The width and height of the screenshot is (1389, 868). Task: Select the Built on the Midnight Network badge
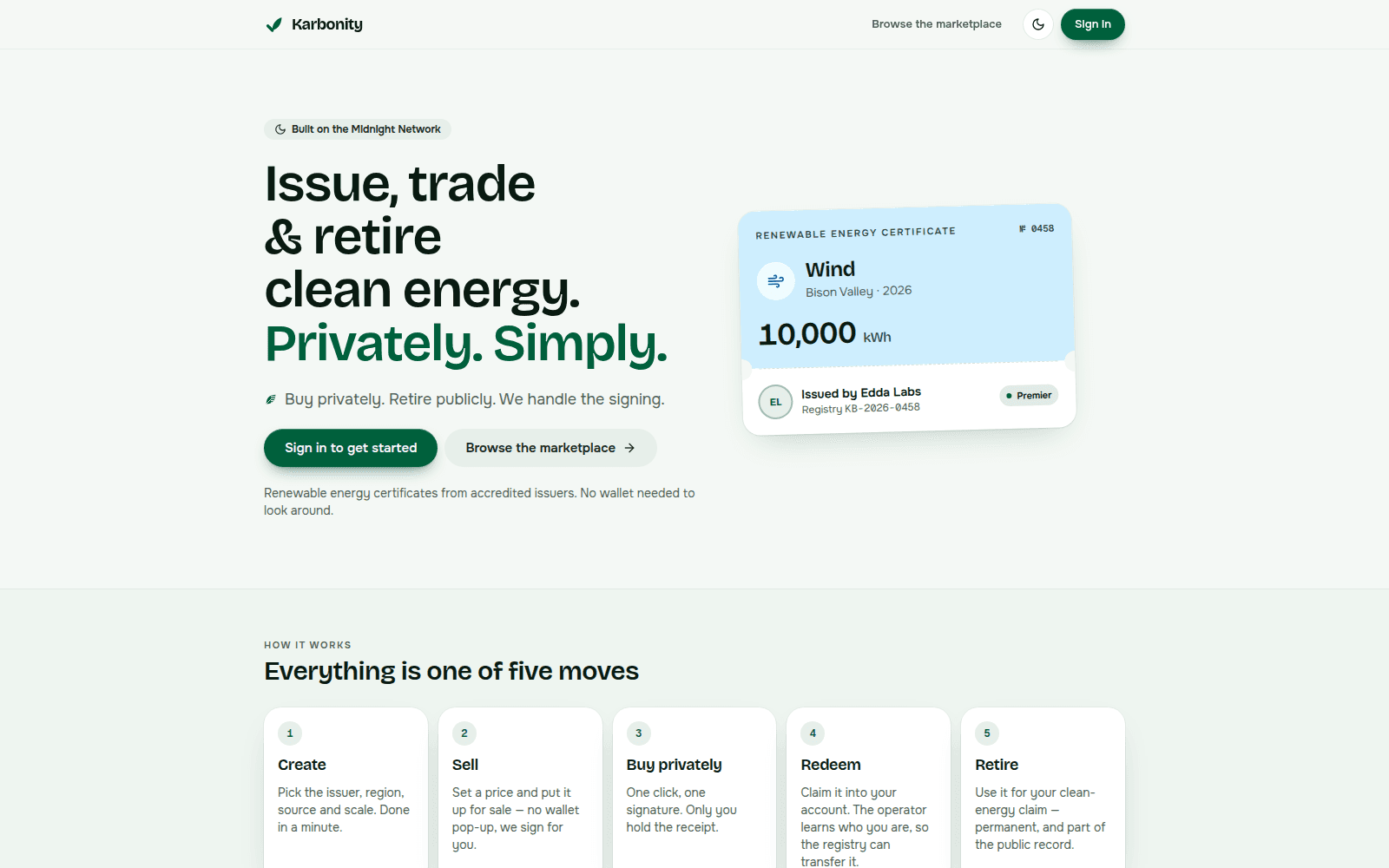[358, 129]
